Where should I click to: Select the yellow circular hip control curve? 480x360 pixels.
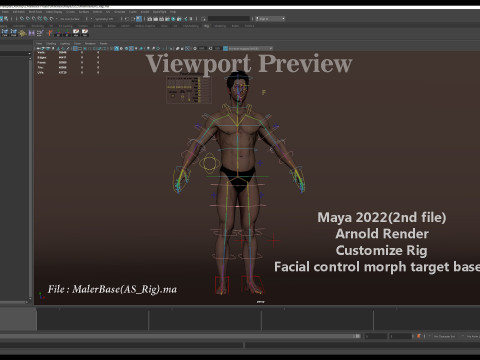click(209, 163)
